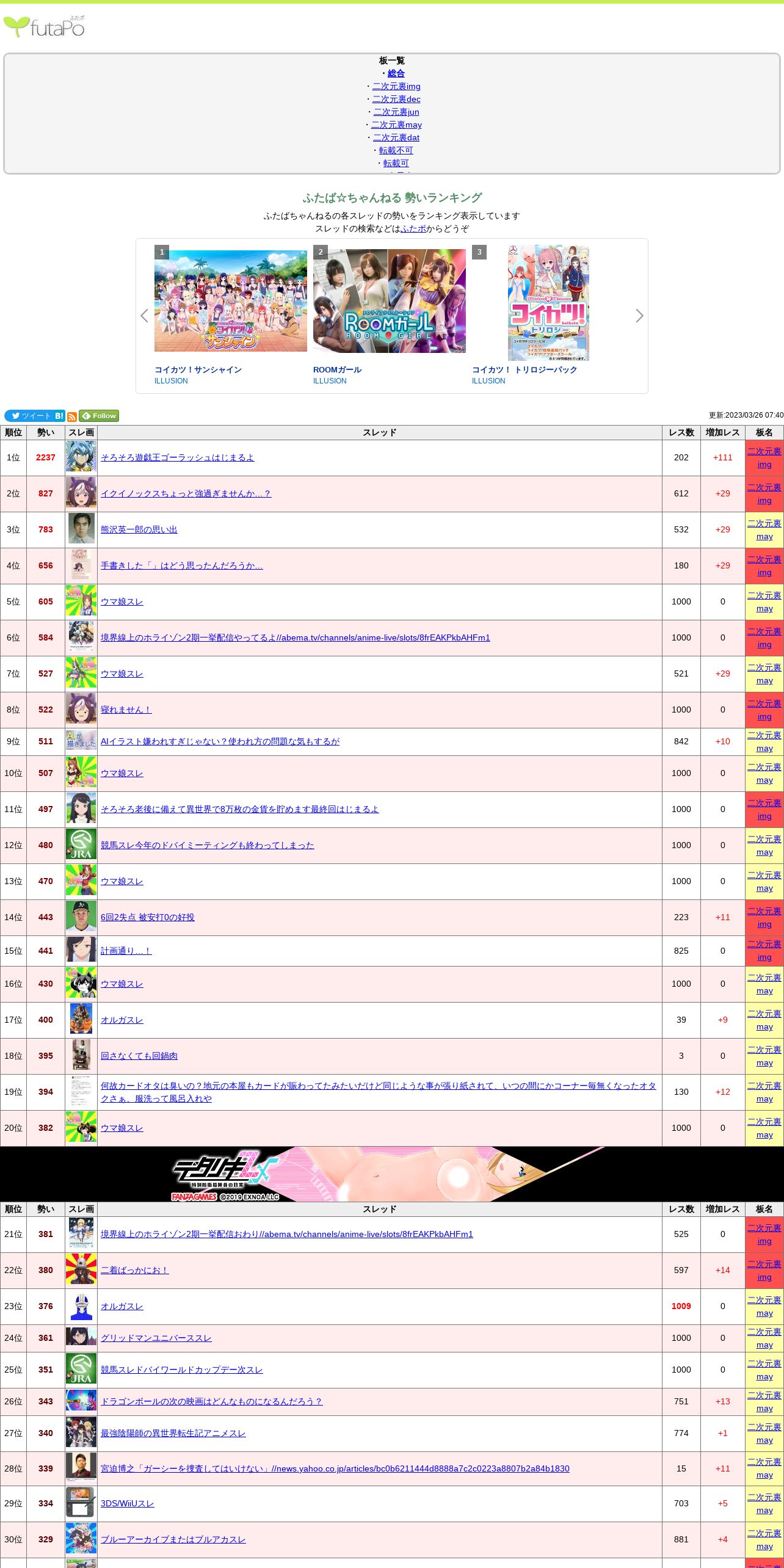Open 二次元裏may board cell for rank 3
Screen dimensions: 784x1568
coord(764,530)
